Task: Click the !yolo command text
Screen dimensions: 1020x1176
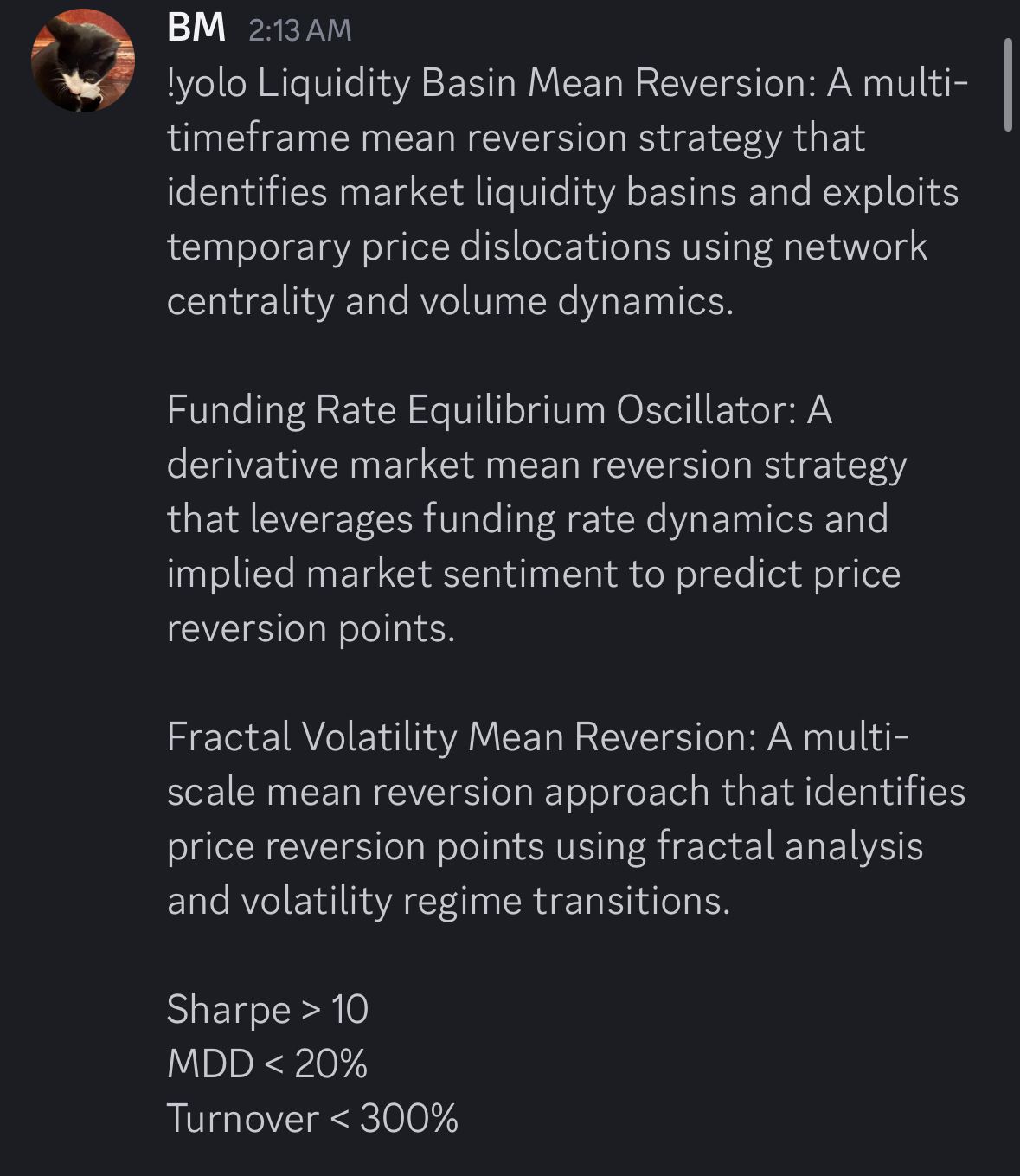Action: point(207,84)
